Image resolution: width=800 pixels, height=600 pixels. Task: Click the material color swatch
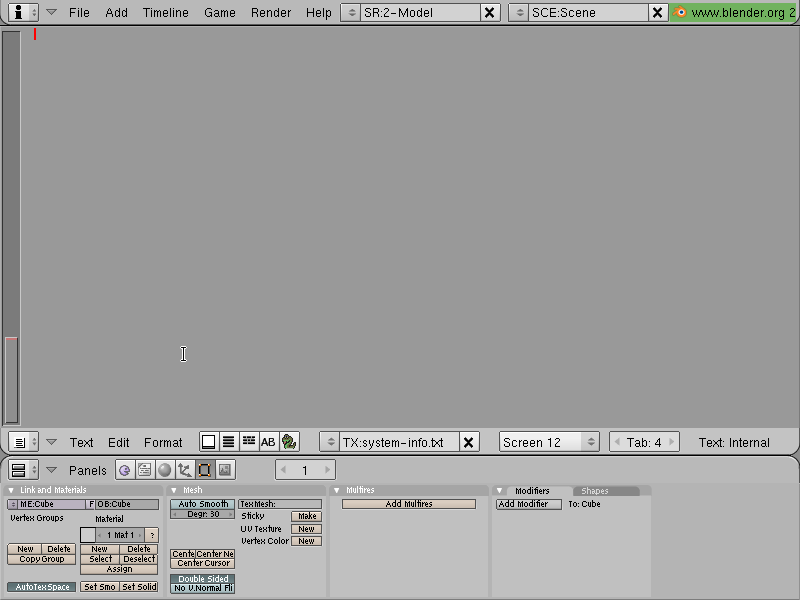pos(88,535)
